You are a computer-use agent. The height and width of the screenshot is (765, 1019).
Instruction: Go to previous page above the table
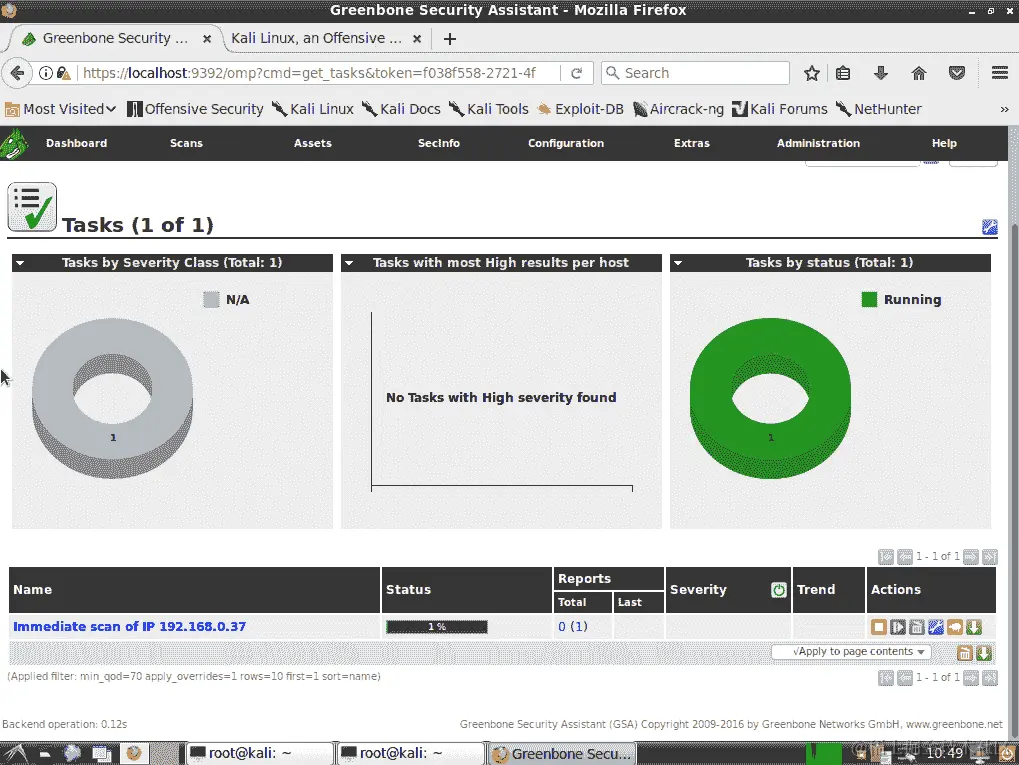pyautogui.click(x=905, y=557)
